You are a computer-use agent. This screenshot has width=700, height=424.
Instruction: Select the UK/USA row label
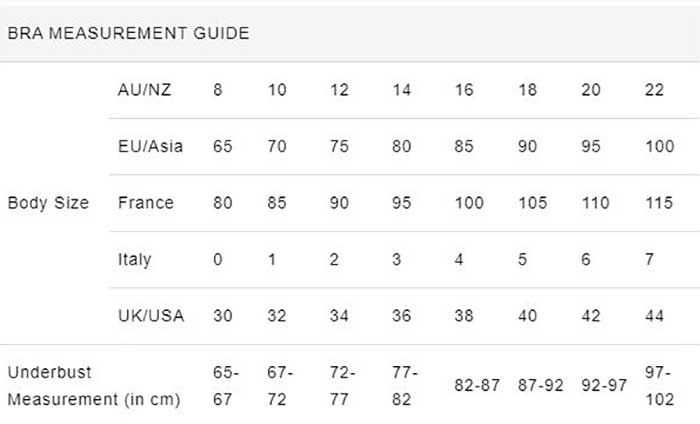coord(151,316)
